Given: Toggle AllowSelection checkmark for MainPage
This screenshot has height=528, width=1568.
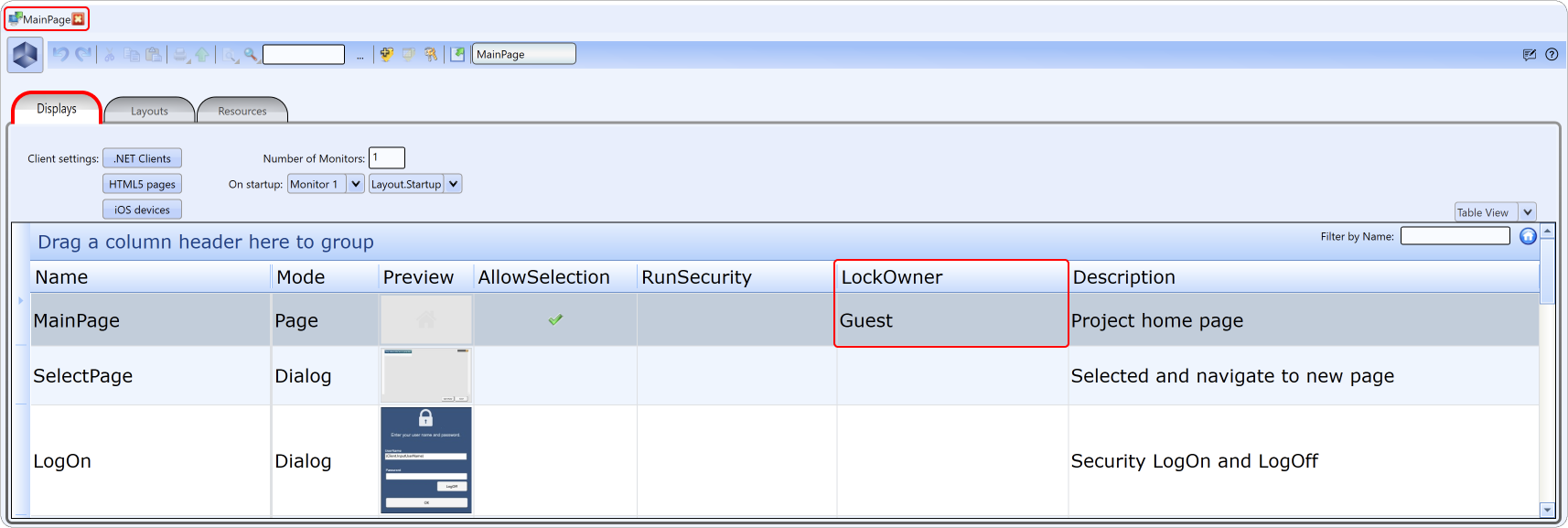Looking at the screenshot, I should 555,319.
